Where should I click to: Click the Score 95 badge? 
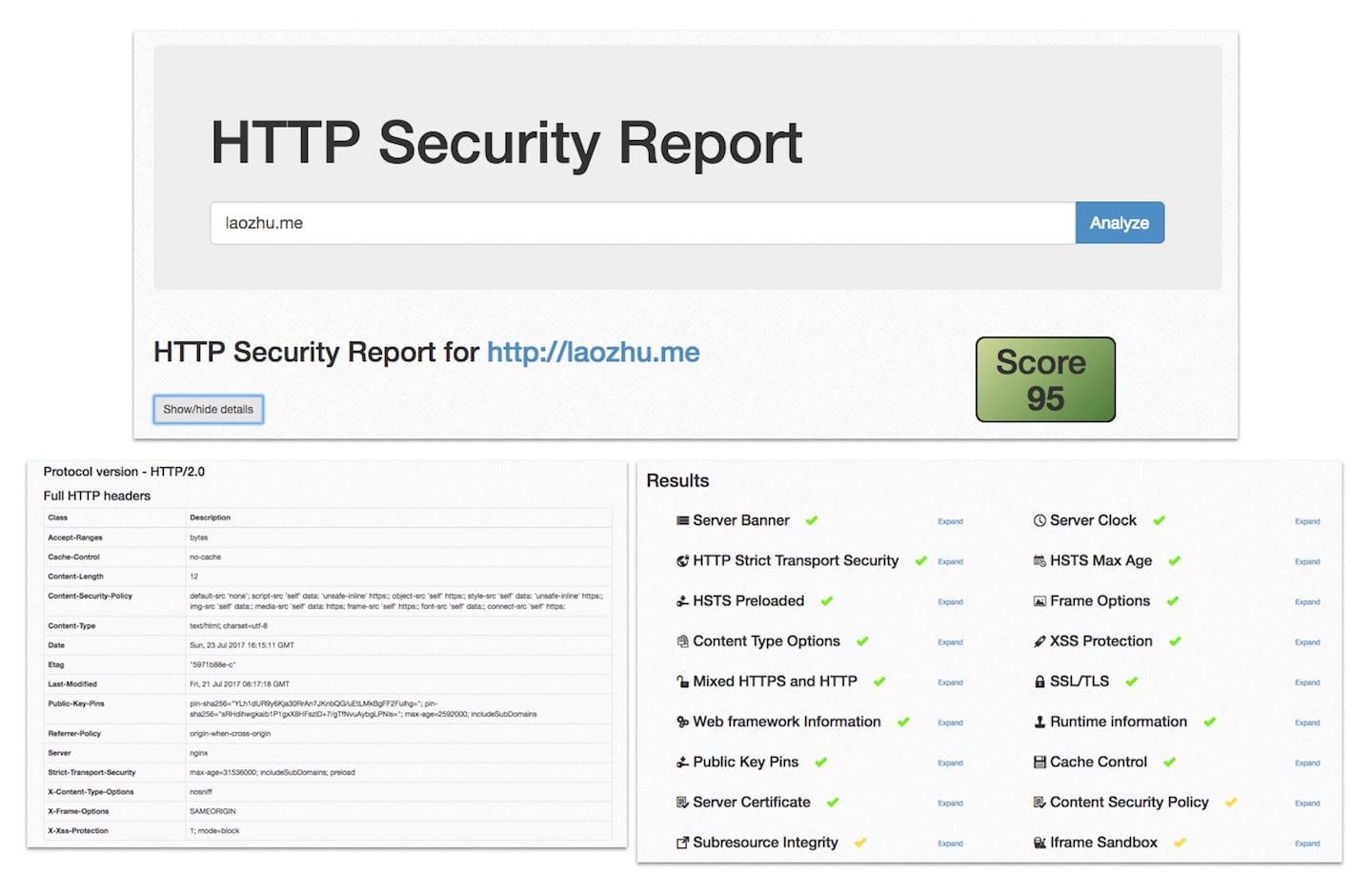(1044, 378)
